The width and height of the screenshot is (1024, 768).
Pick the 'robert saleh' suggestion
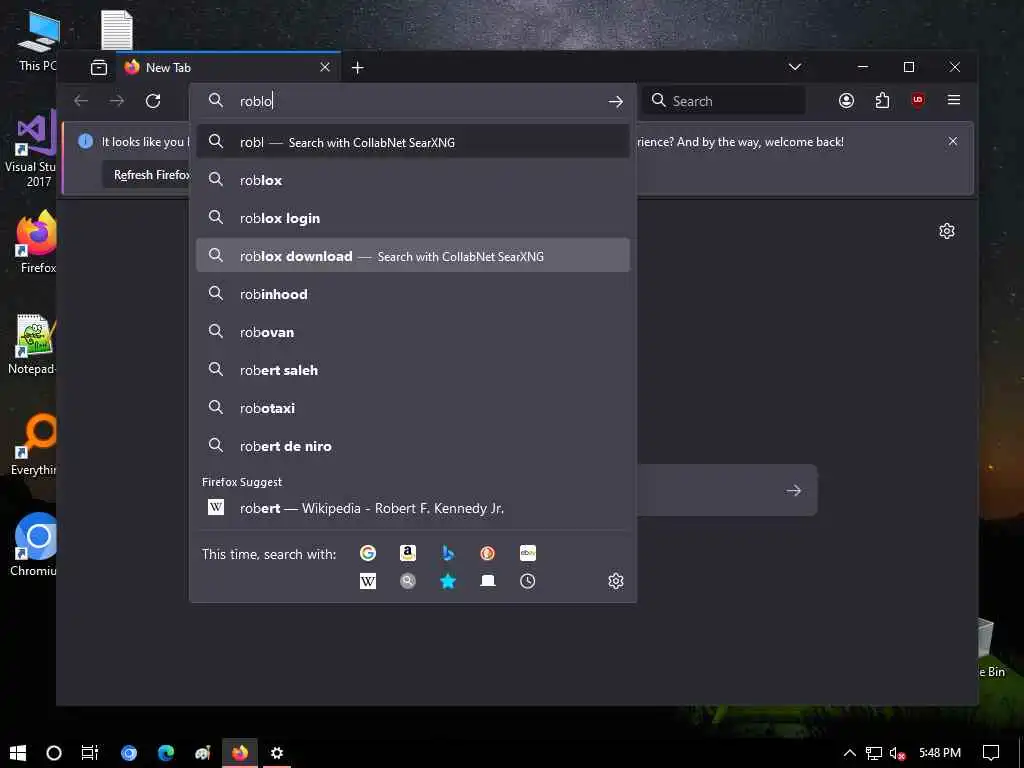413,370
